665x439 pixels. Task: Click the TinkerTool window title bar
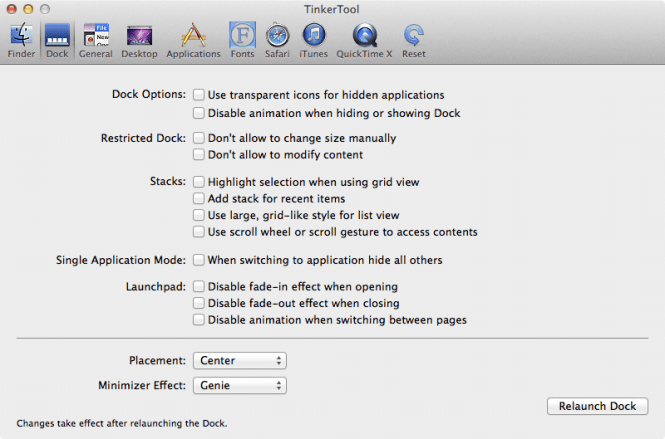(332, 8)
